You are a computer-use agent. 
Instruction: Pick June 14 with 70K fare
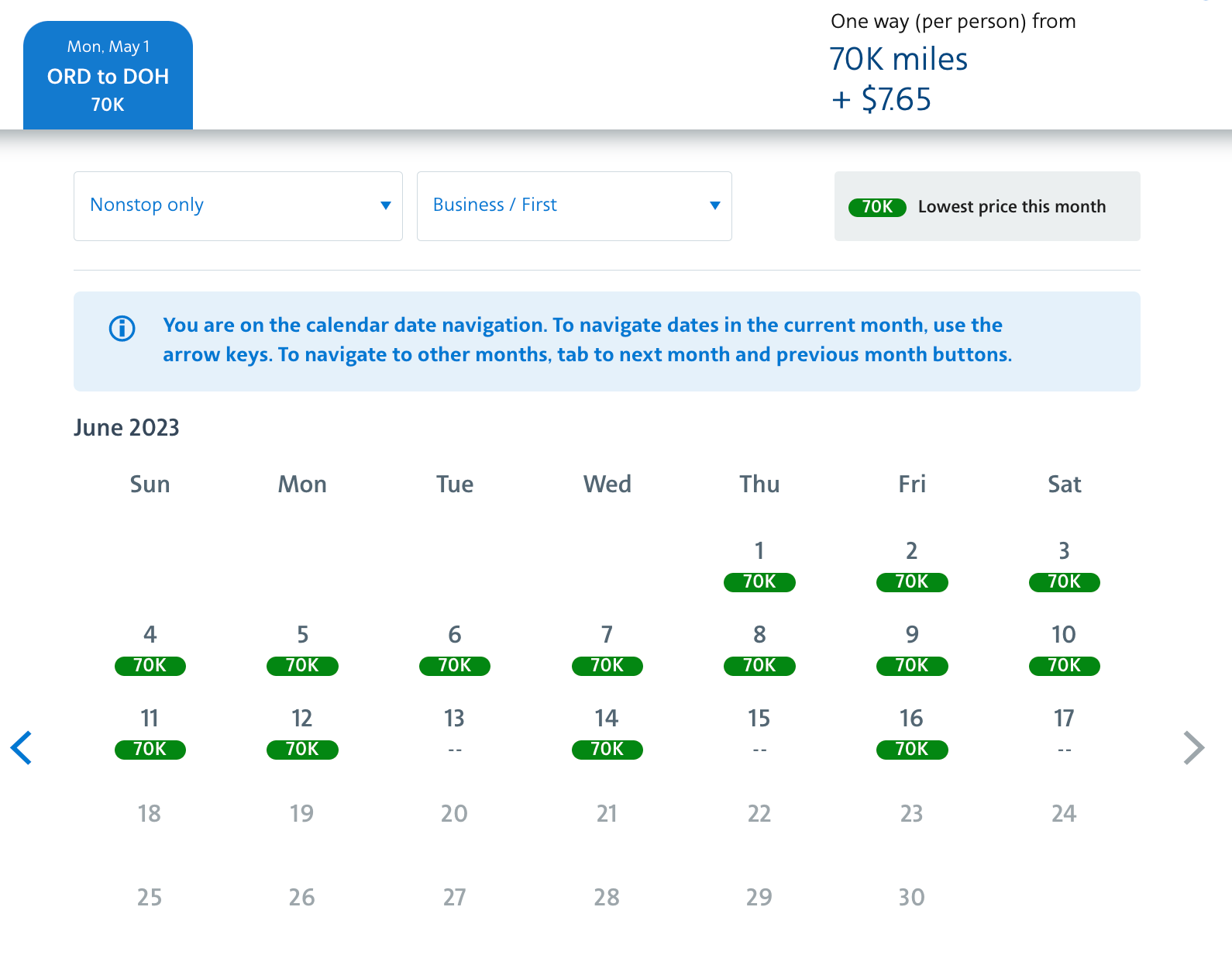point(607,733)
